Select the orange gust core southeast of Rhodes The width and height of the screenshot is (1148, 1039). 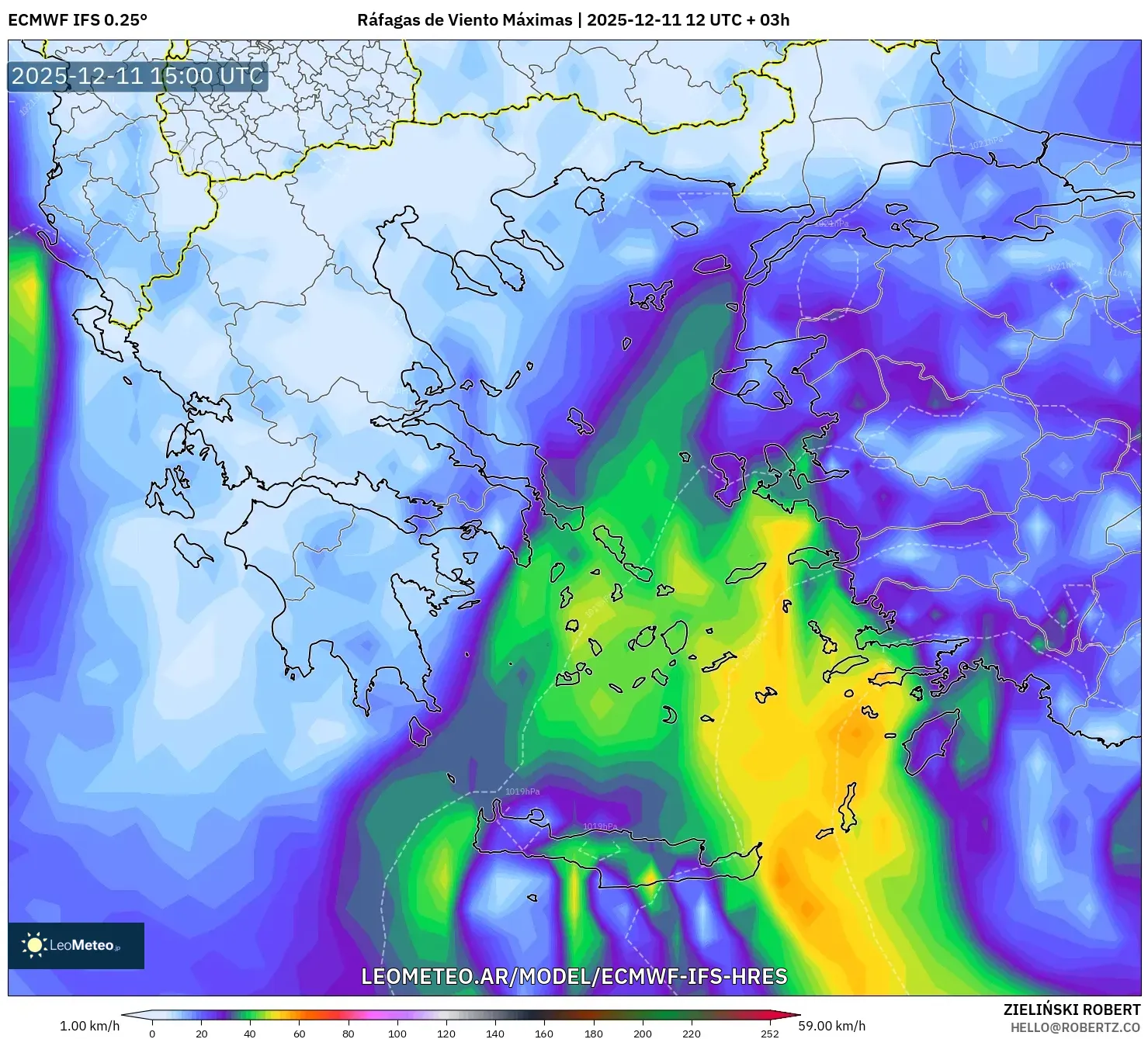pos(784,877)
